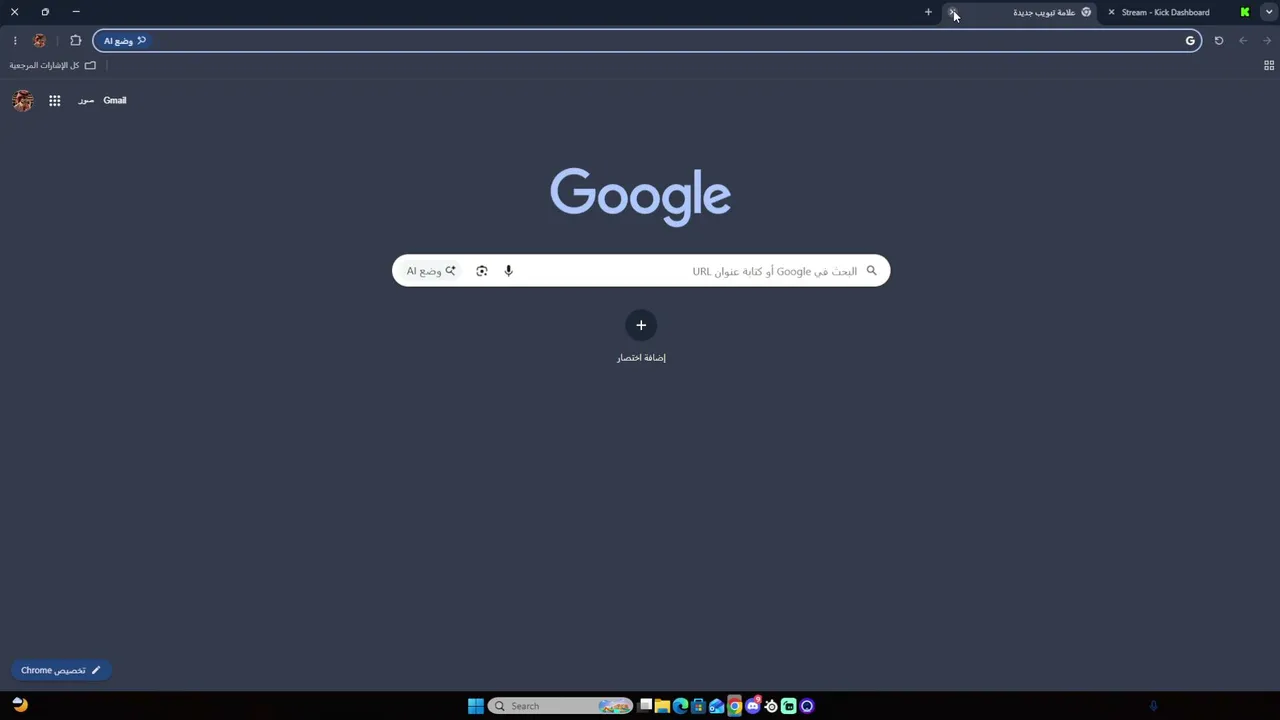Open the purple circular app on the taskbar

click(x=807, y=706)
